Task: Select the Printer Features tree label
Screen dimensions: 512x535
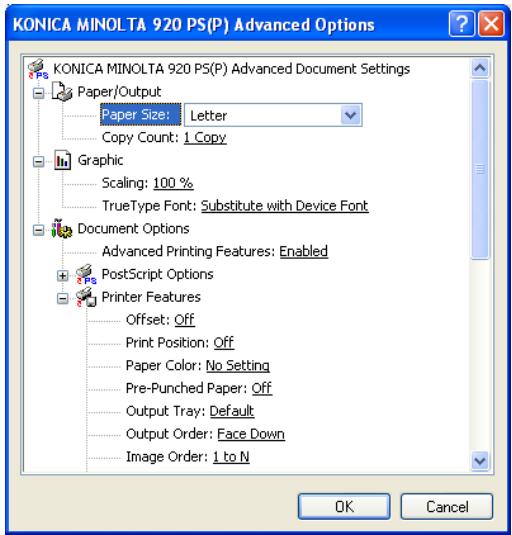Action: click(x=151, y=297)
